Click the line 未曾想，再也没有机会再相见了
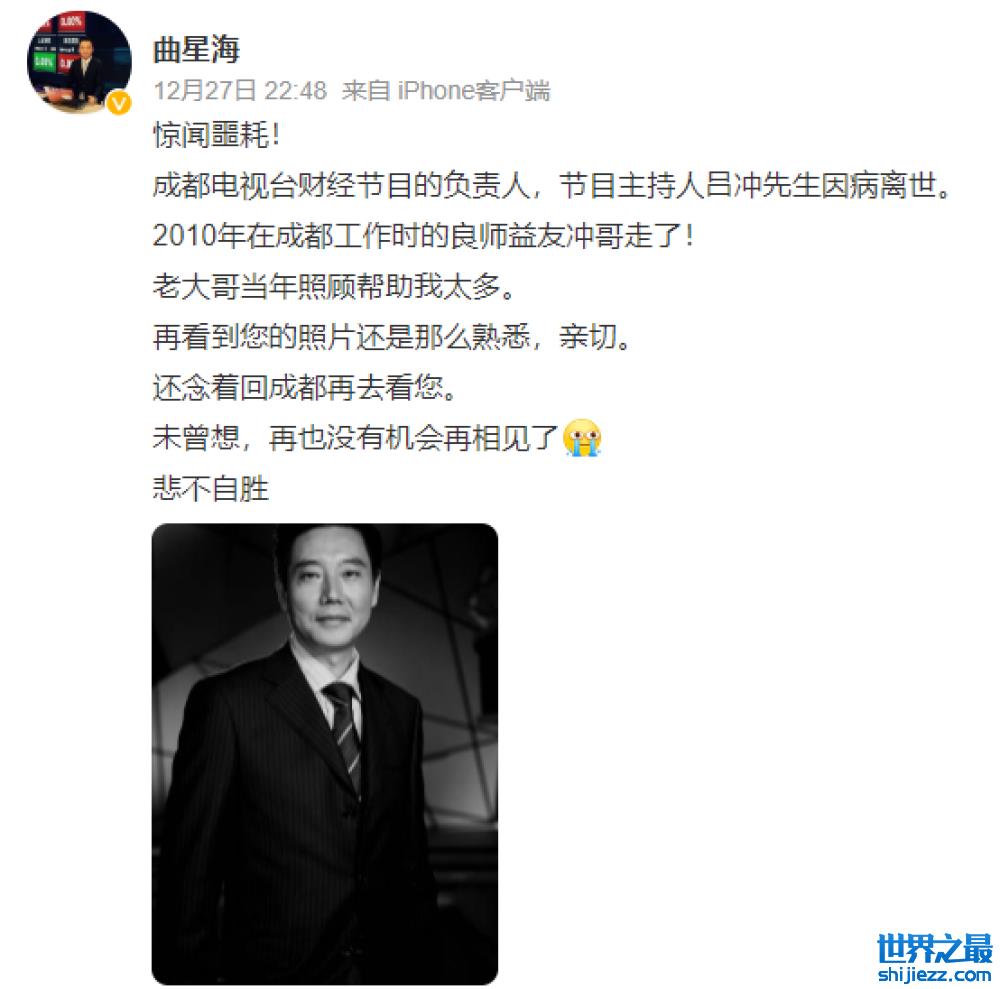The image size is (1000, 989). [x=356, y=437]
